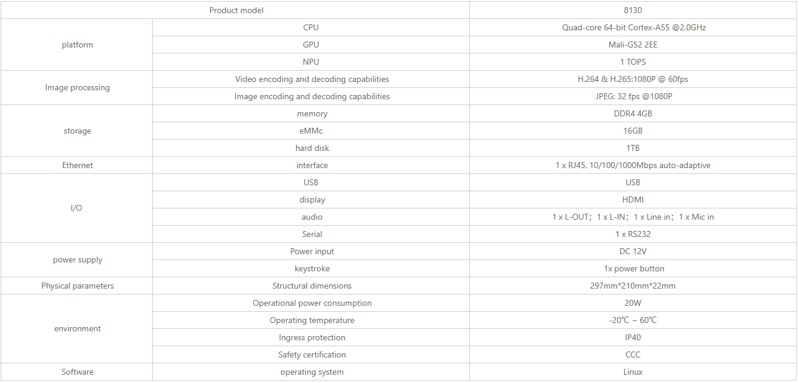
Task: Select the 8130 model value cell
Action: click(633, 10)
